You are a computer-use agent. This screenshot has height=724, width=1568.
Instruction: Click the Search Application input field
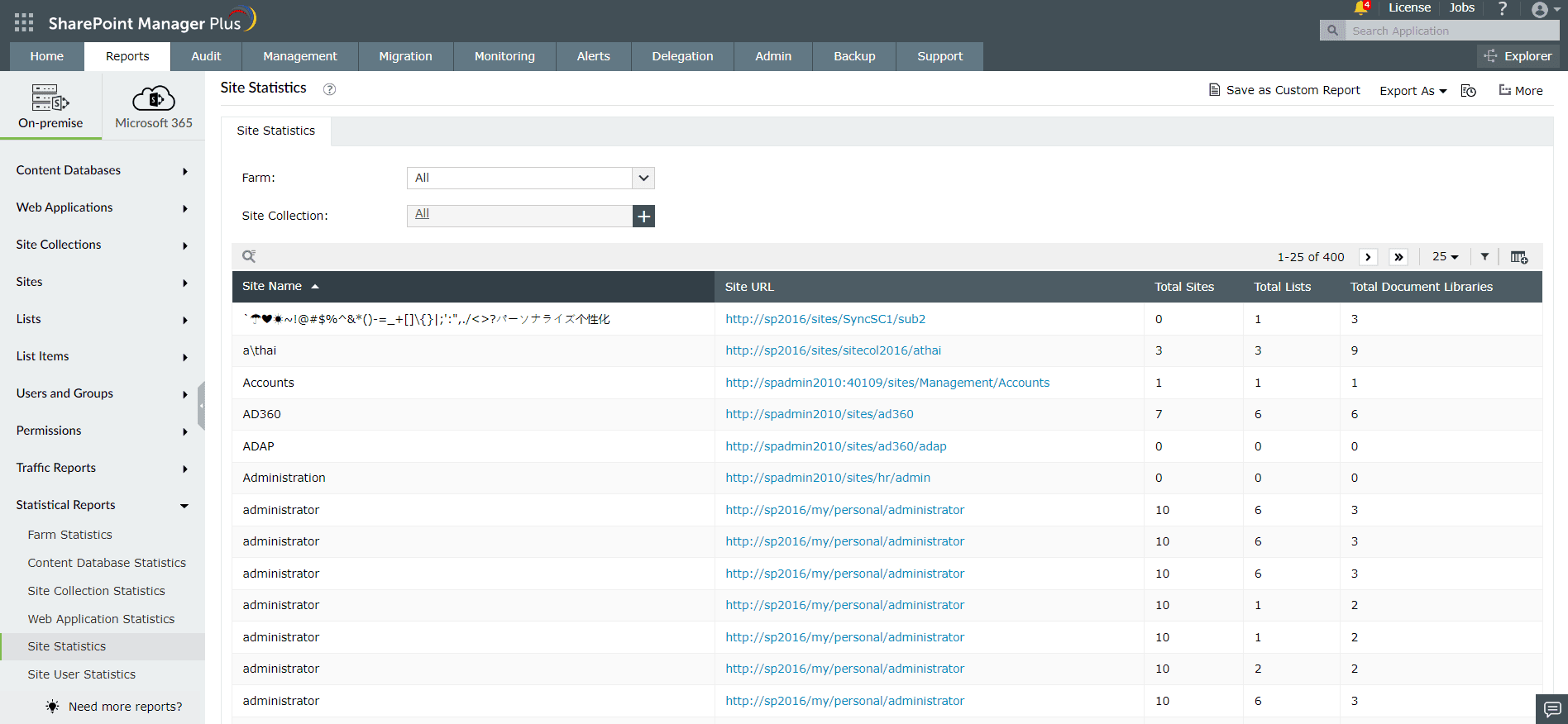point(1451,31)
